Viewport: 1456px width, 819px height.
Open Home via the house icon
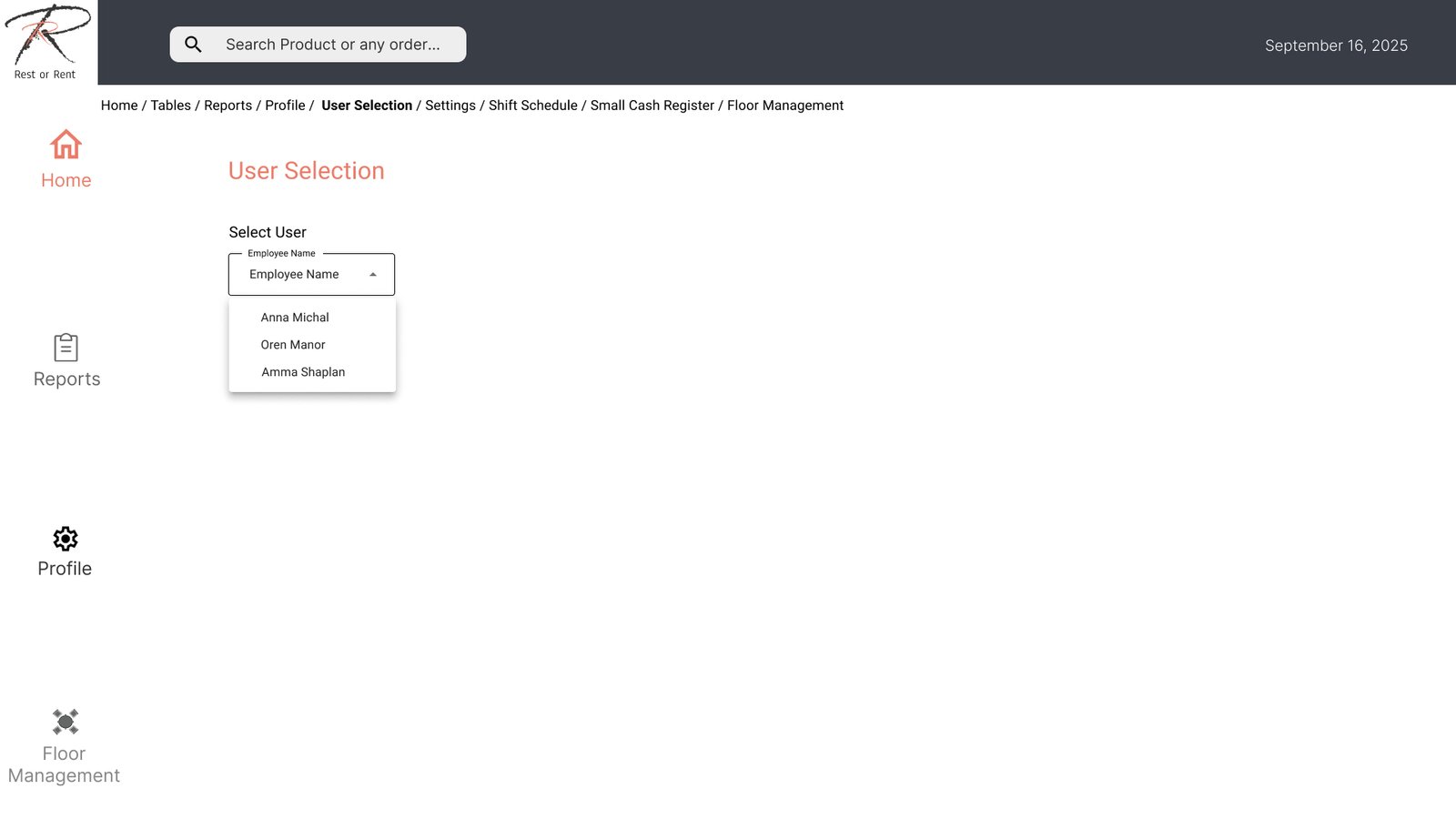coord(66,146)
